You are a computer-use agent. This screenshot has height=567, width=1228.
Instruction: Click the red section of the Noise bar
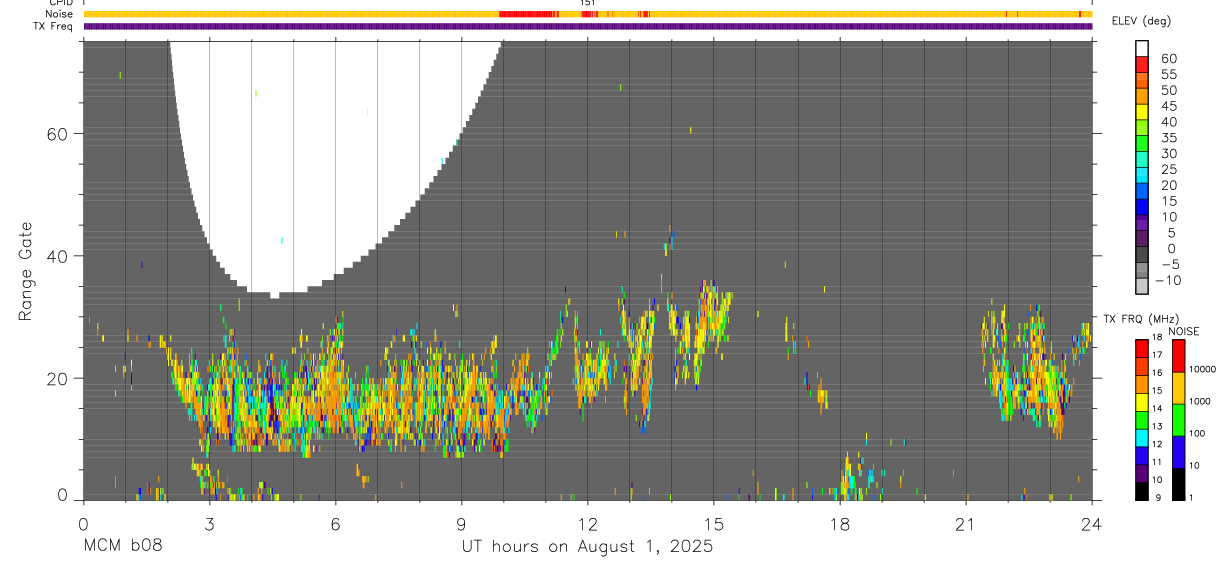coord(527,14)
